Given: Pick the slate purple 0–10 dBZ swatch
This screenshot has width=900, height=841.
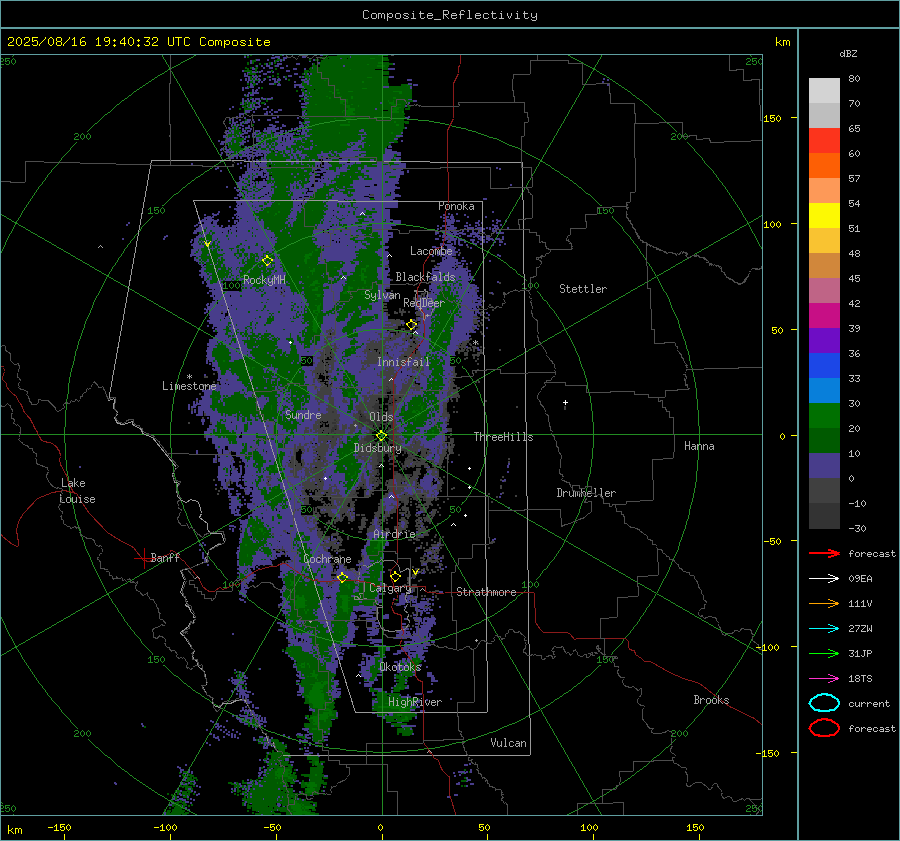Looking at the screenshot, I should click(824, 466).
